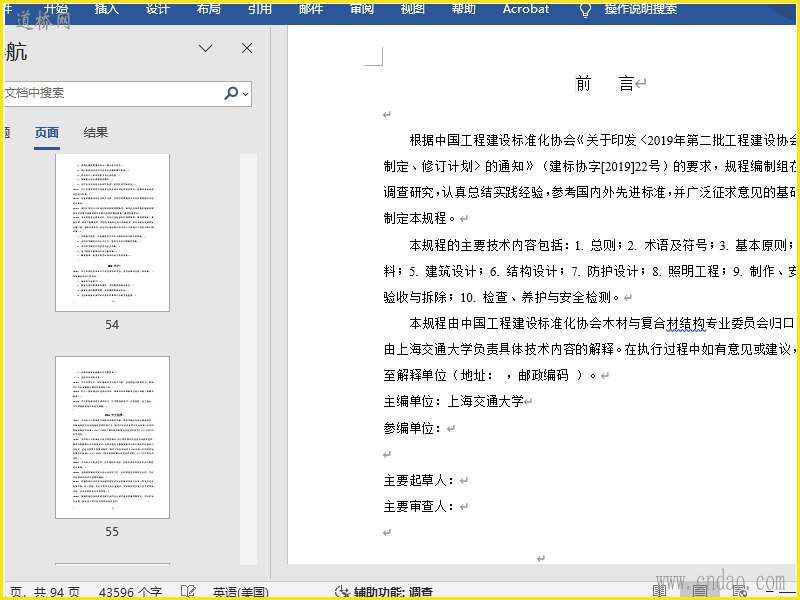The width and height of the screenshot is (800, 600).
Task: Open the 插入 ribbon tab
Action: coord(107,9)
